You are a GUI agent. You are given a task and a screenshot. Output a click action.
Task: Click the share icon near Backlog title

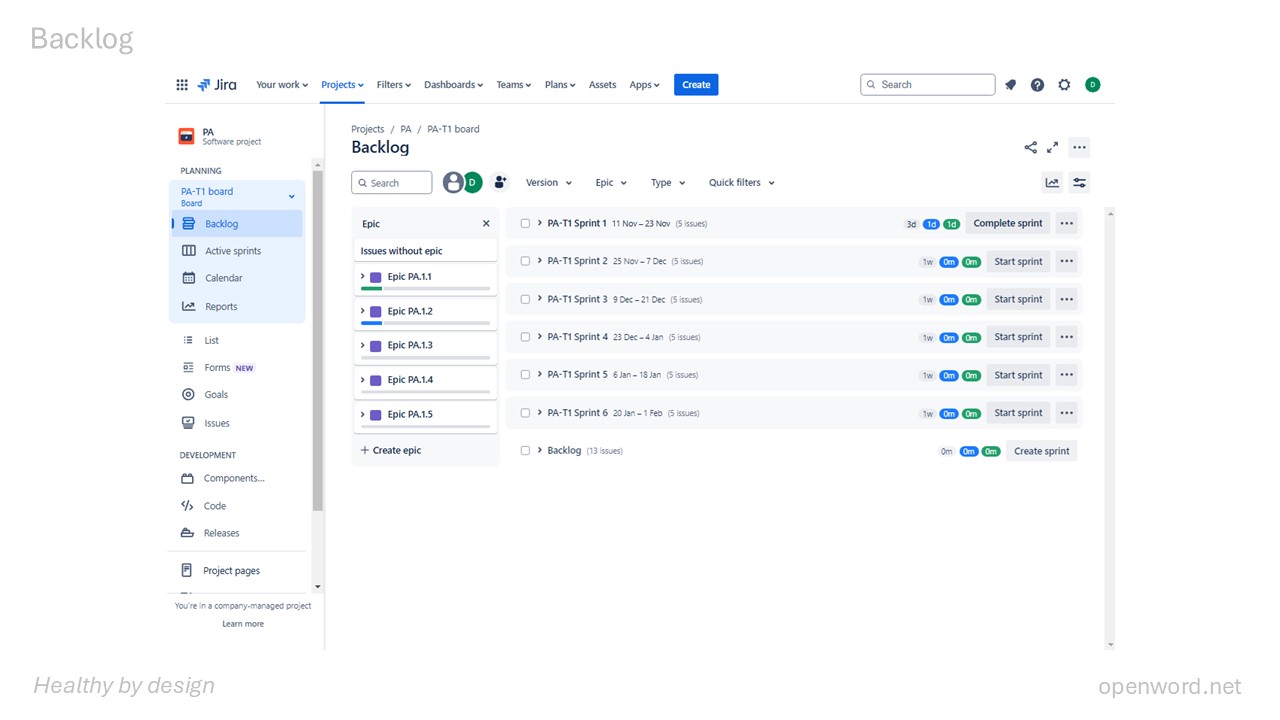pos(1030,147)
